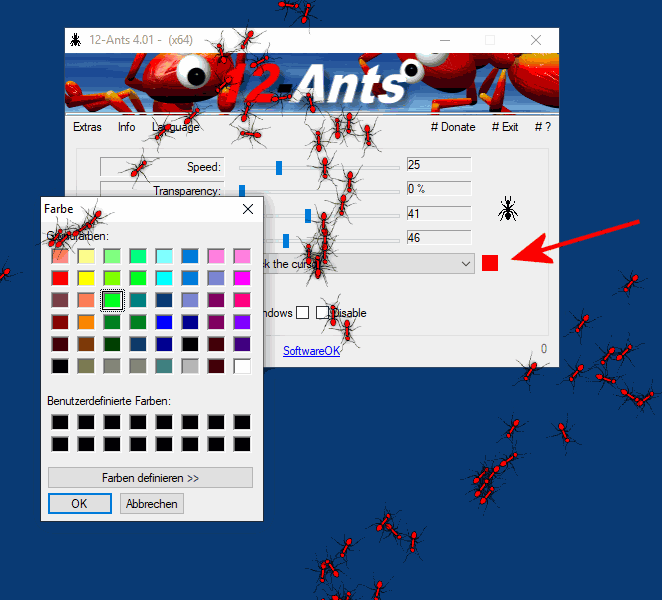
Task: Open the Extras menu
Action: (x=87, y=127)
